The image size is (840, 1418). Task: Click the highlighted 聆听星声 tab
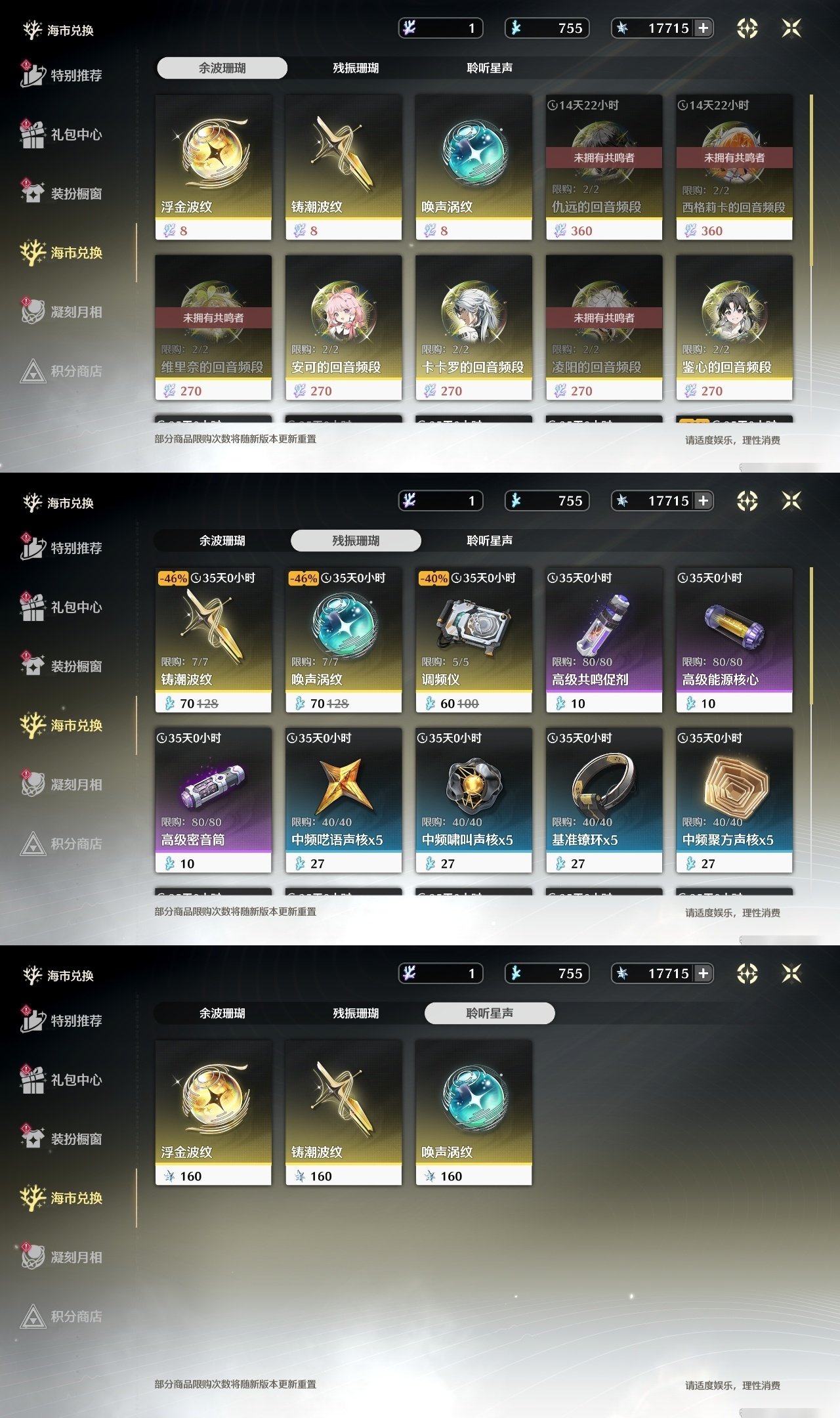coord(490,1013)
